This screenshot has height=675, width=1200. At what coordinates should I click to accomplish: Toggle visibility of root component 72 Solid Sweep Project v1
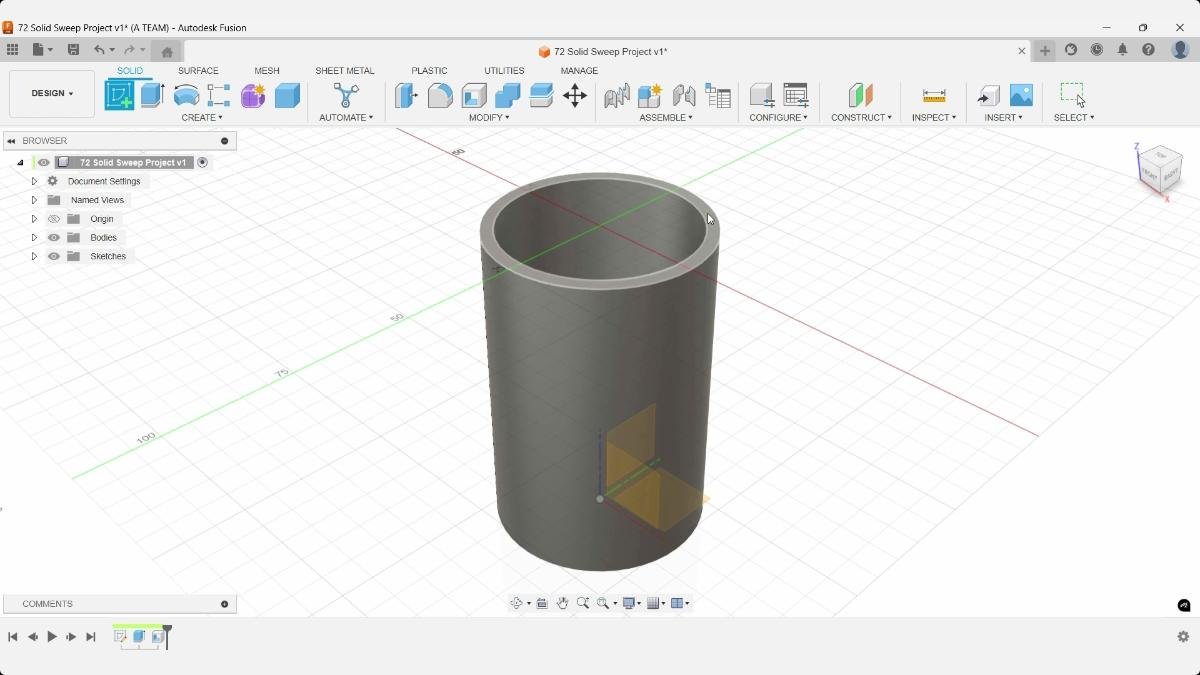pyautogui.click(x=43, y=162)
